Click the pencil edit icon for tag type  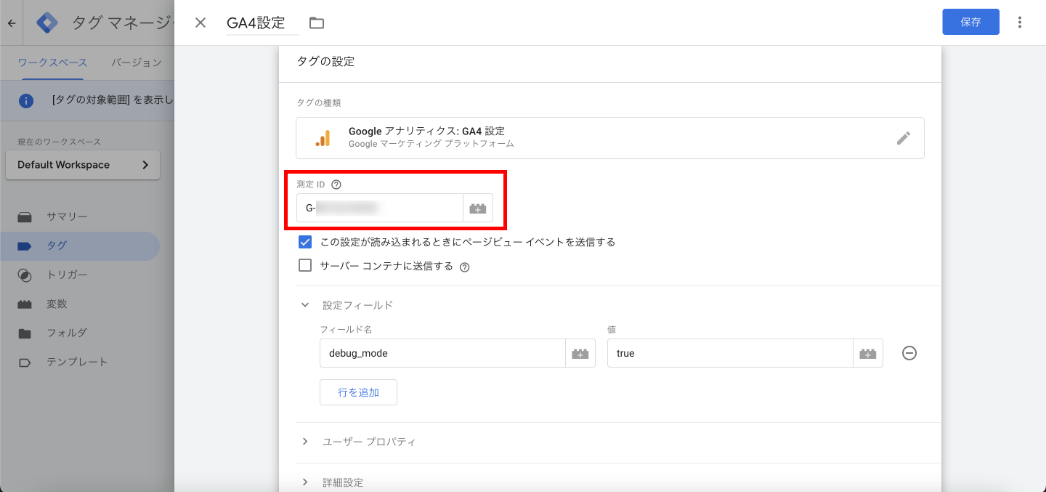coord(903,138)
